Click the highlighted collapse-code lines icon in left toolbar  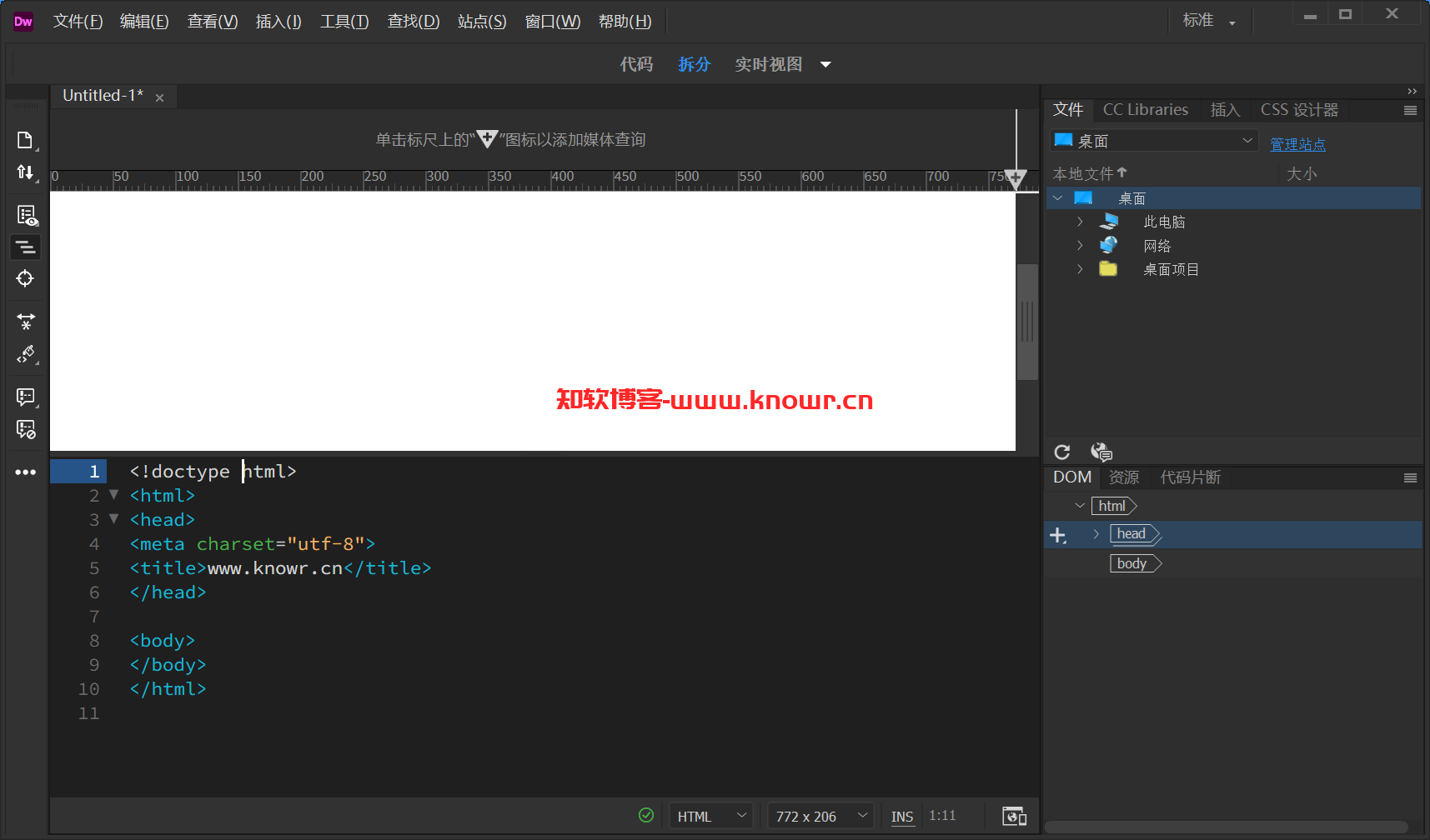(26, 247)
